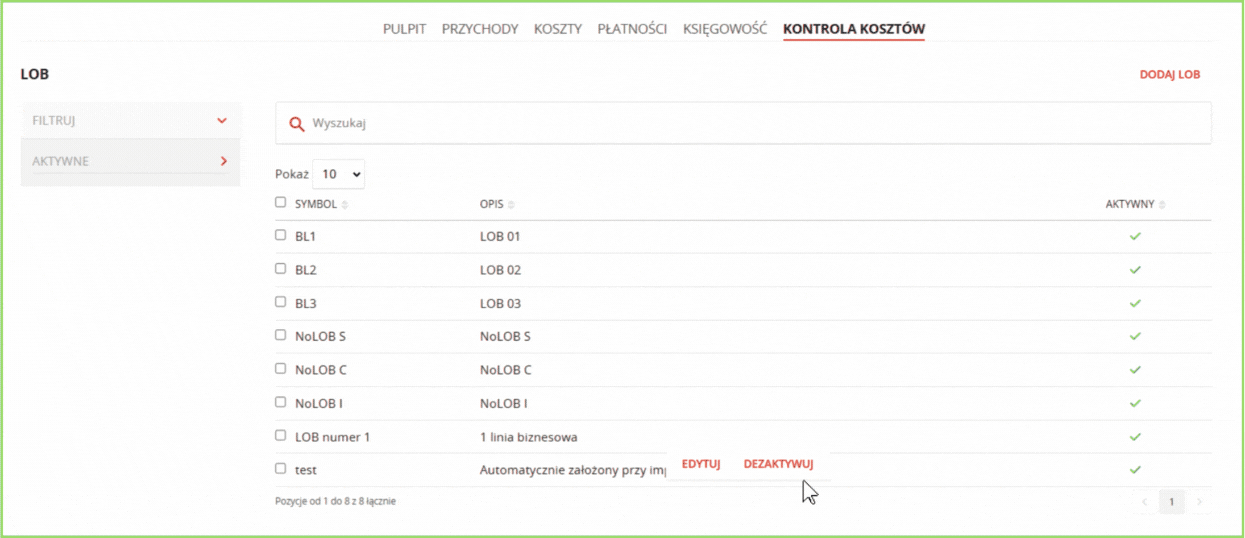Click the active checkmark for NoLOB S

coord(1135,336)
